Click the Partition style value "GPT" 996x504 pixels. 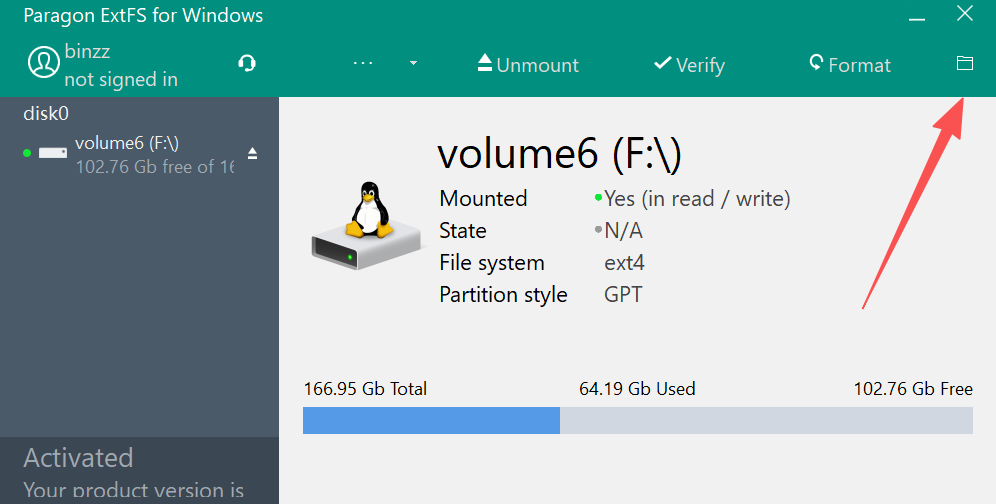(623, 294)
